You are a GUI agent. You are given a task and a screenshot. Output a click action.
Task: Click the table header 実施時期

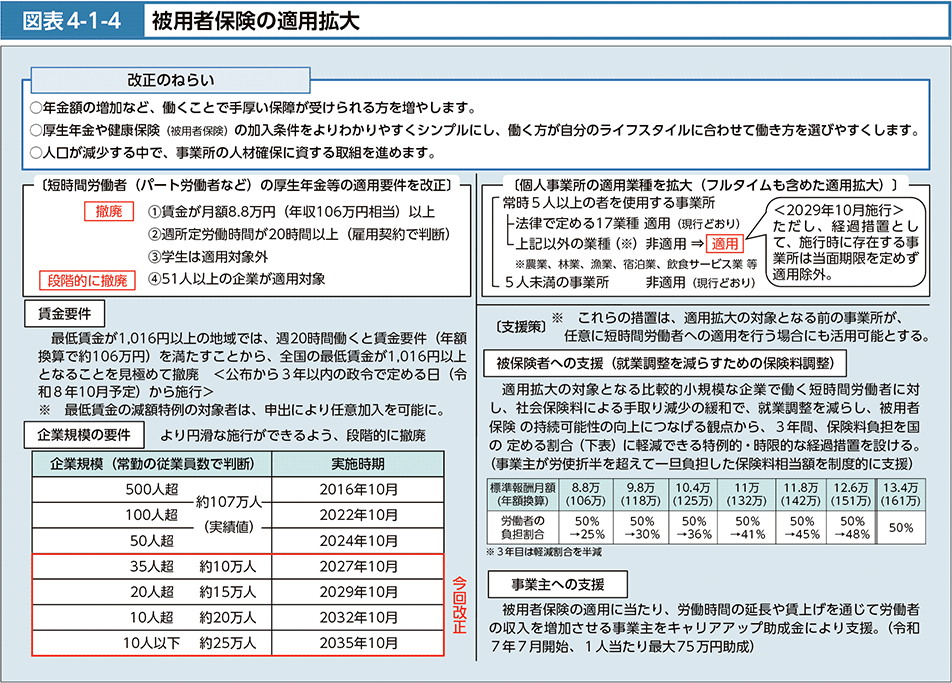(x=358, y=464)
